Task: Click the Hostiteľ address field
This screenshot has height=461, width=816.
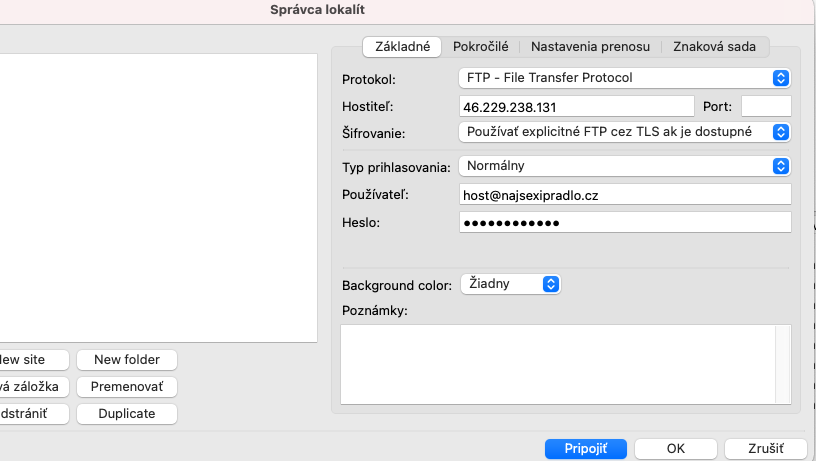Action: tap(576, 106)
